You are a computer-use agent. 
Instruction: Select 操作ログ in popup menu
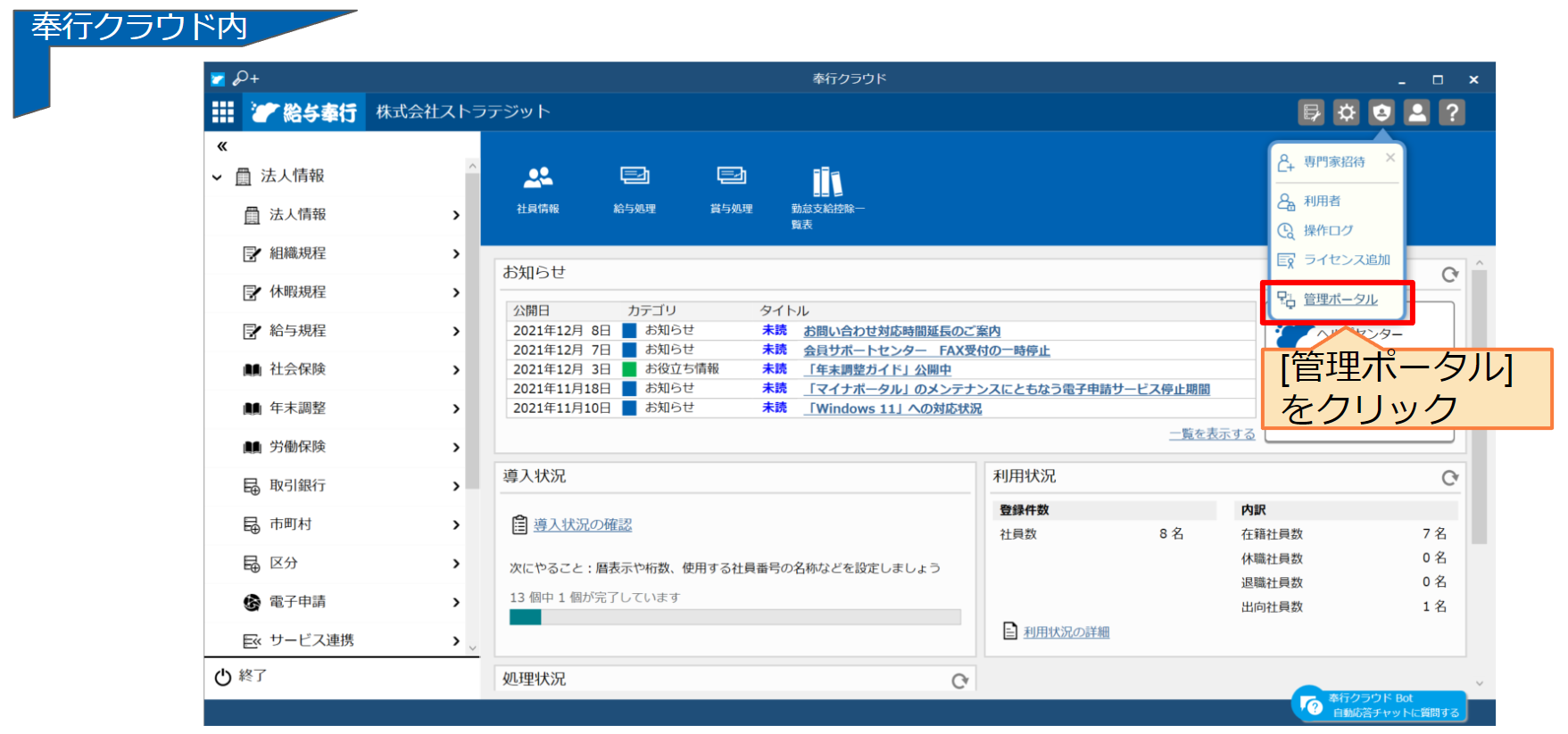click(1315, 231)
